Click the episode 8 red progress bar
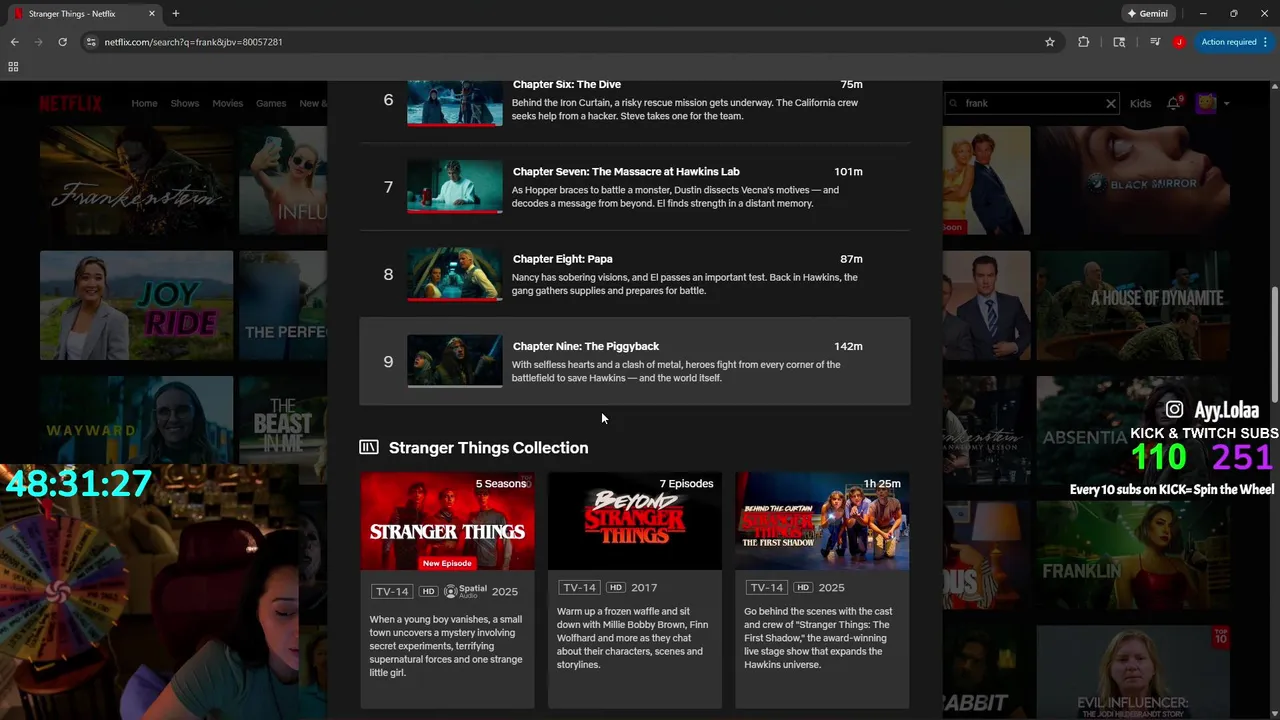Screen dimensions: 1280x720 pos(454,299)
